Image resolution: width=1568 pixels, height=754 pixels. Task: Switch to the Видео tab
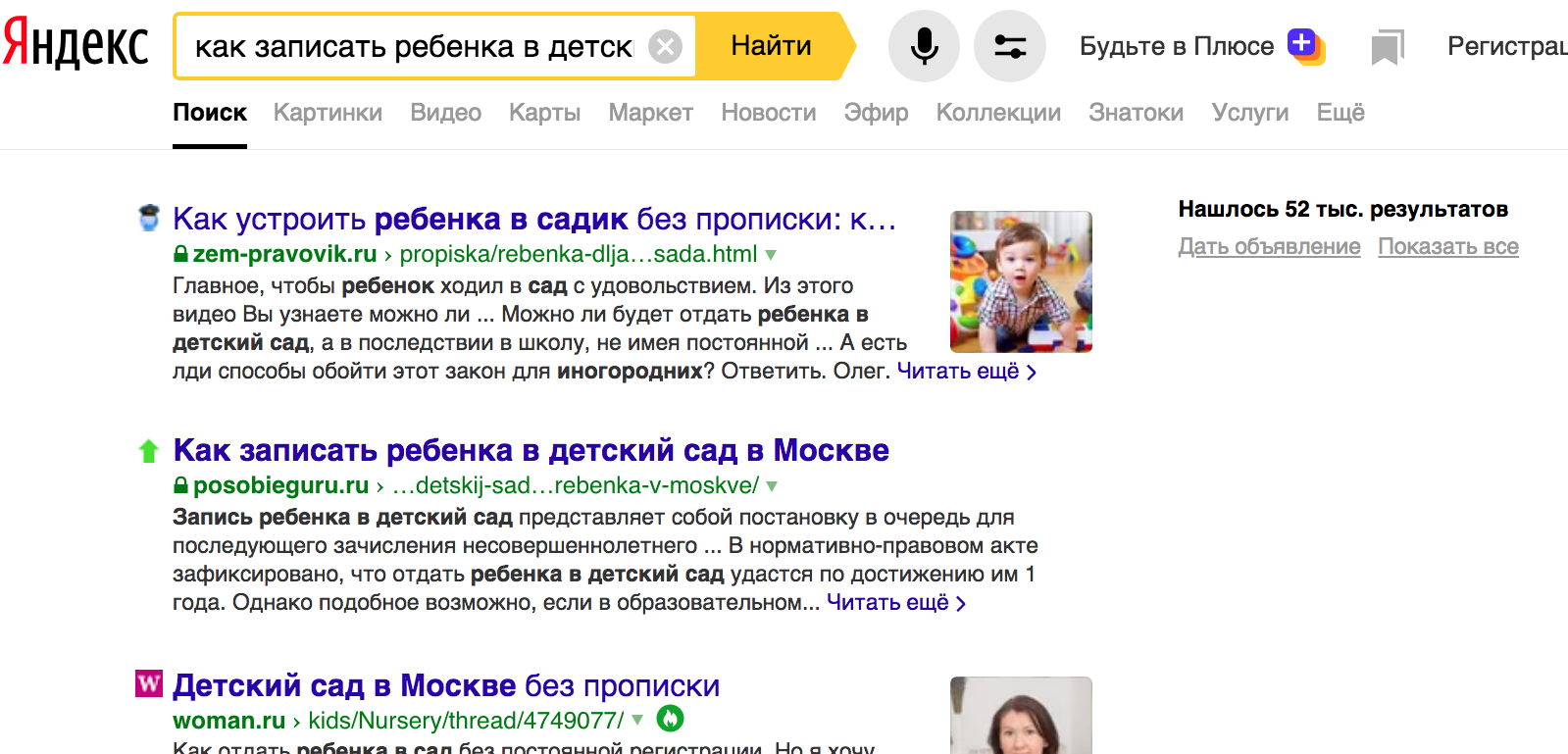445,113
